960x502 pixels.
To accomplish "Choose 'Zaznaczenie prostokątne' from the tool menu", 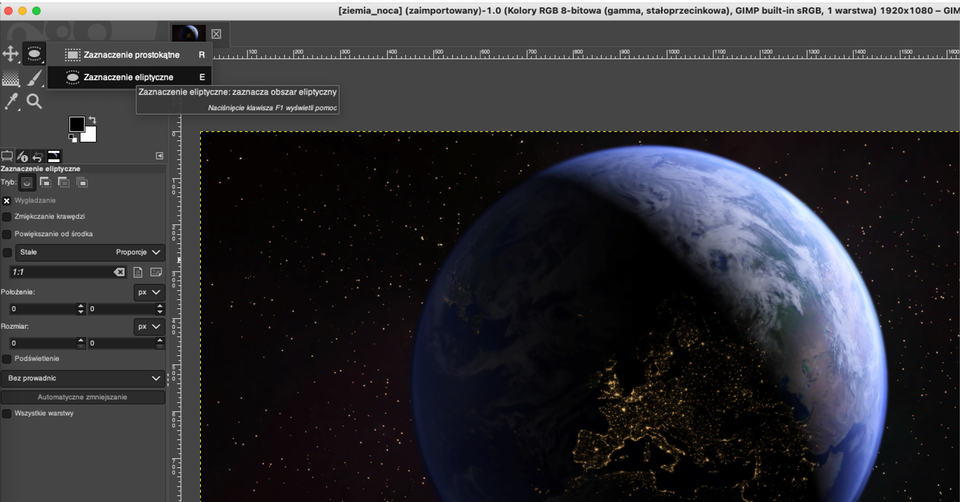I will [131, 54].
